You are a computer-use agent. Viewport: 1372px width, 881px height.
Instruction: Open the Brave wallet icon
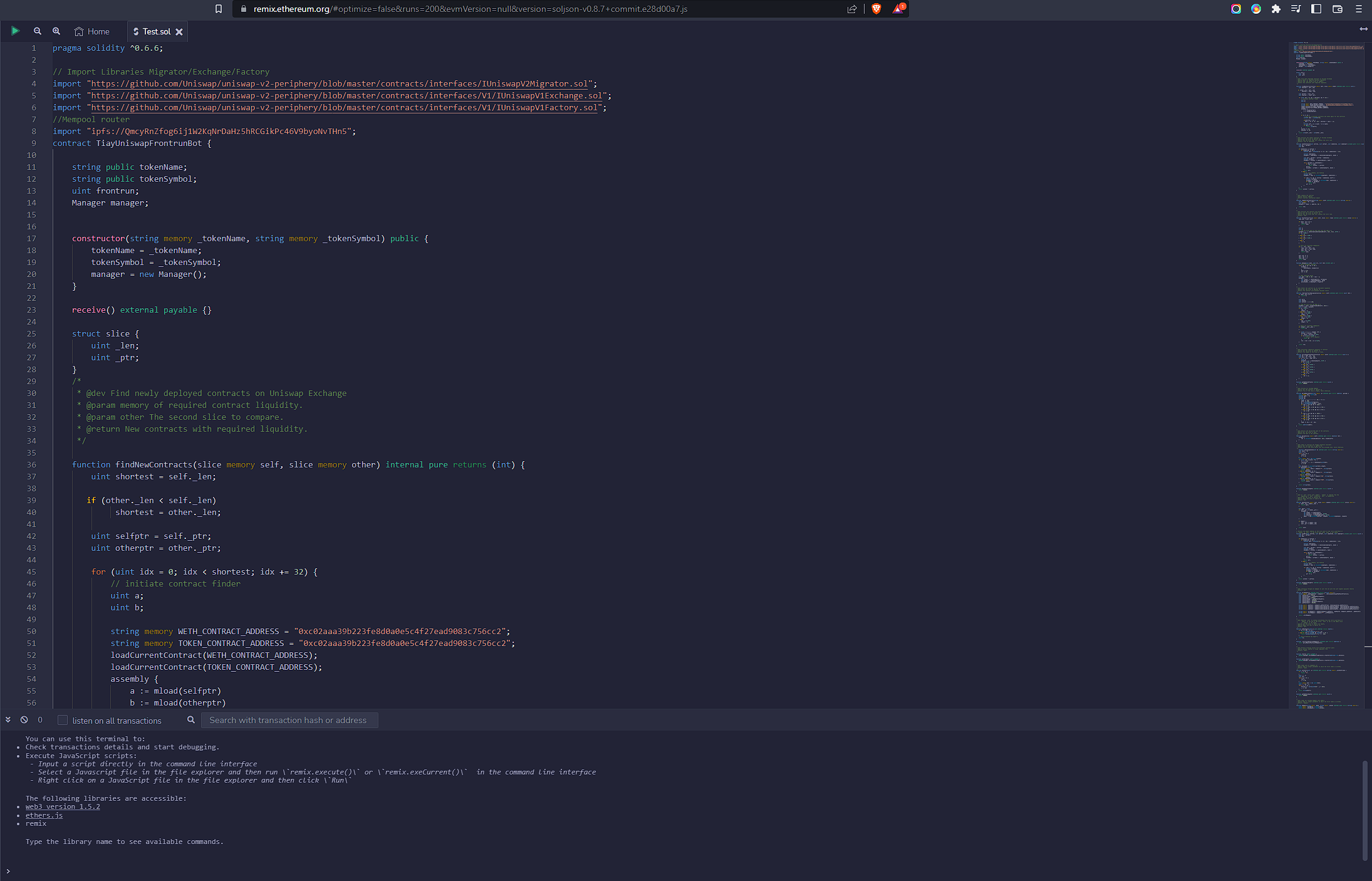coord(1338,9)
